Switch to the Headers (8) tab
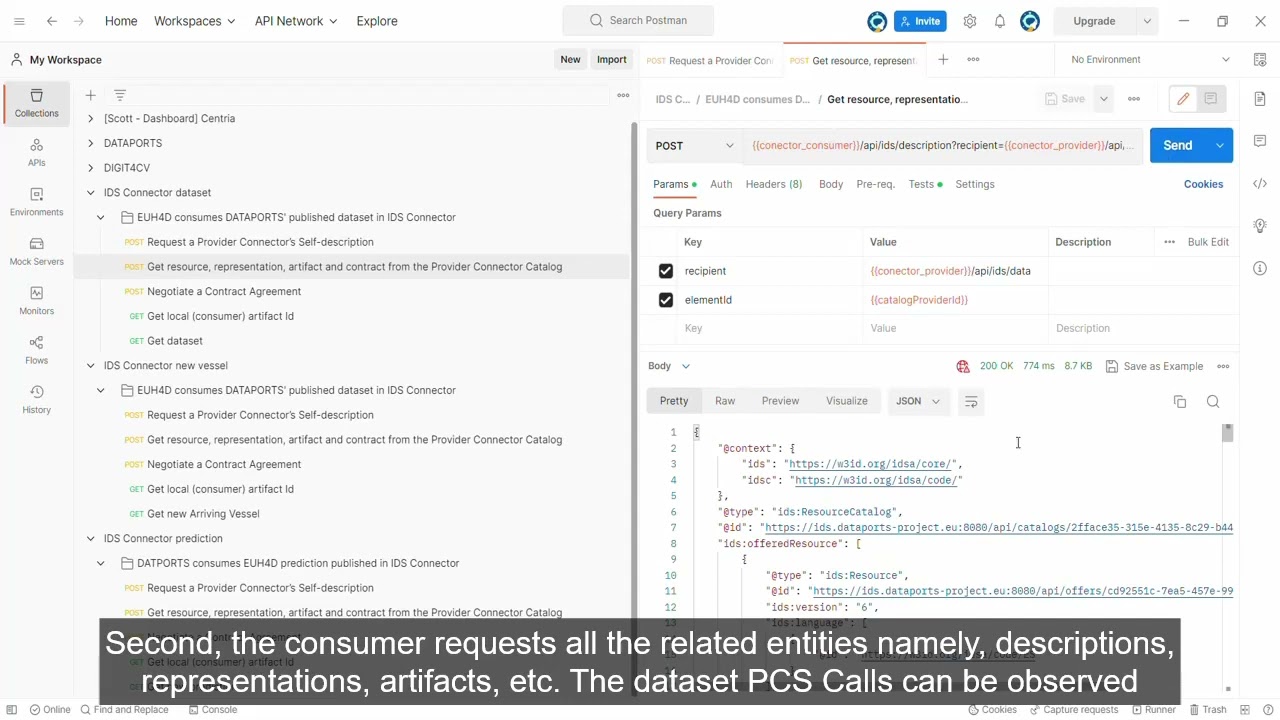The image size is (1280, 720). pos(774,184)
